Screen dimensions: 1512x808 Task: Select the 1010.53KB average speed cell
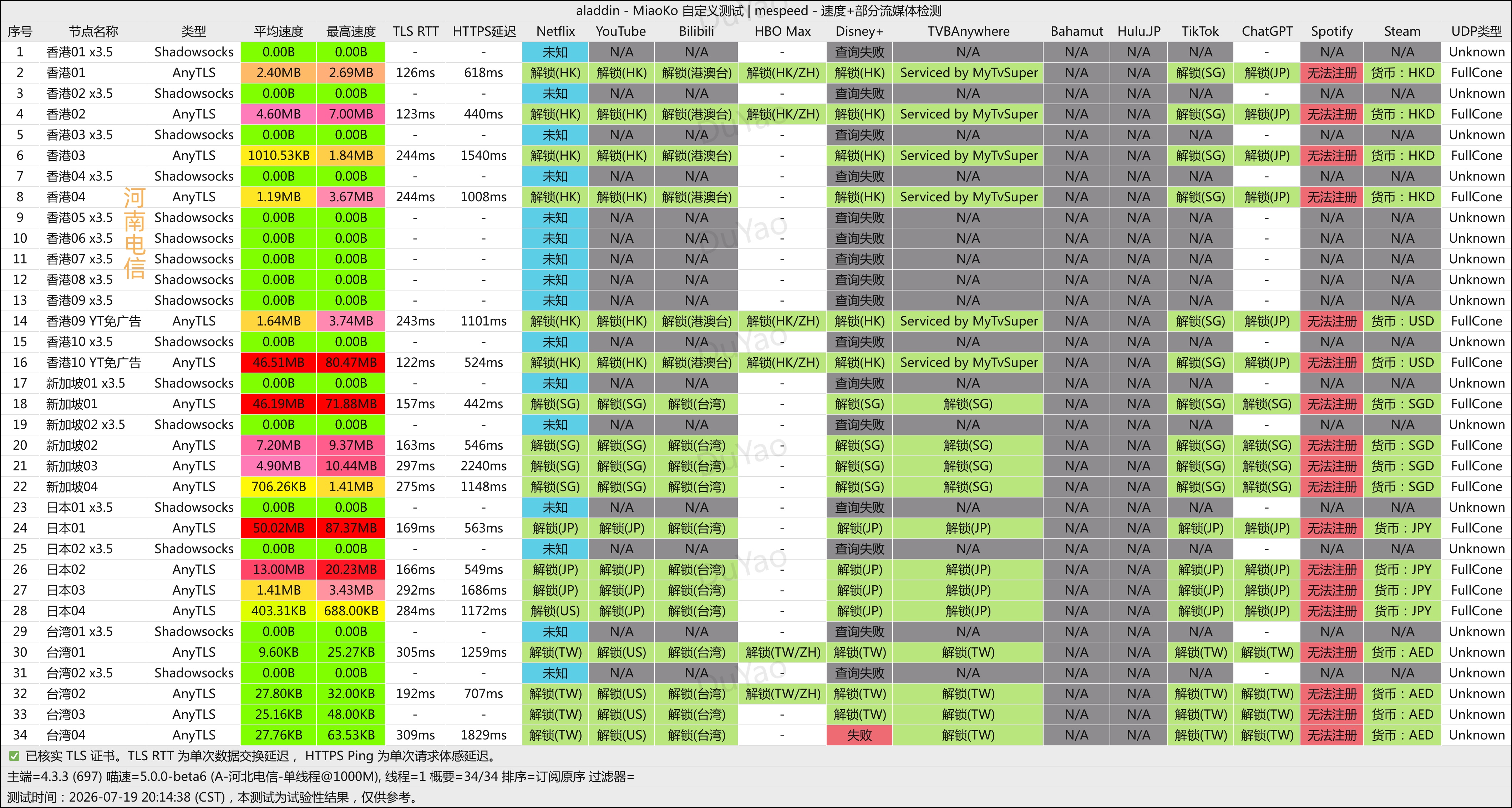tap(278, 156)
